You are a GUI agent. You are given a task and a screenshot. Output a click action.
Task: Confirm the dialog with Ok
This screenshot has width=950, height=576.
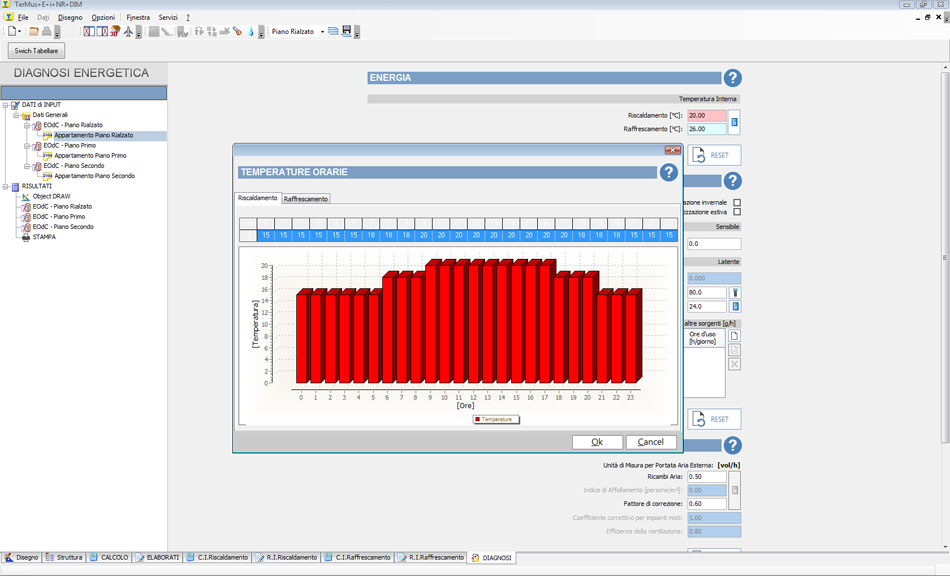[x=597, y=442]
